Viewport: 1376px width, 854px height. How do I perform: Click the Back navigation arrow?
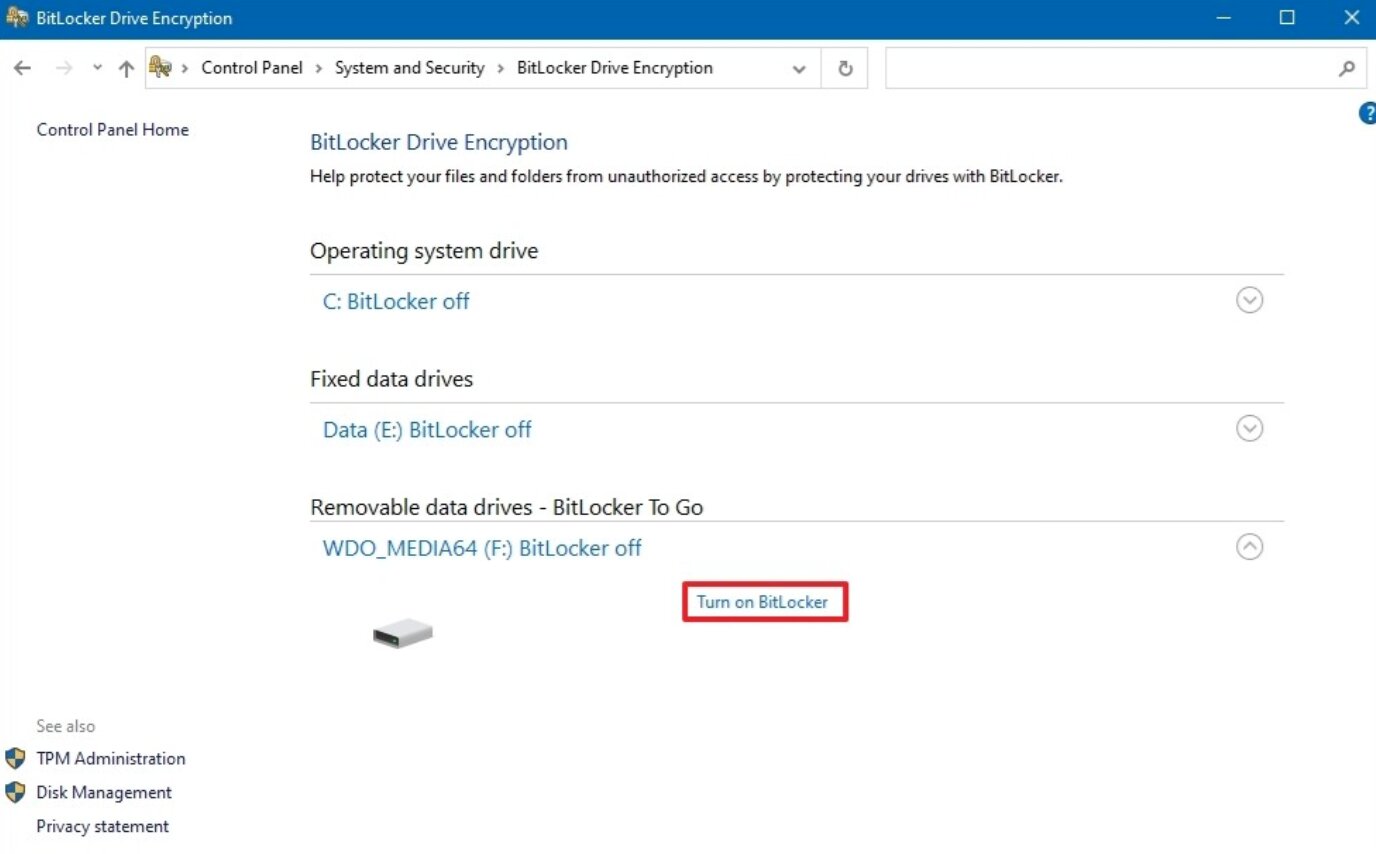(x=22, y=68)
